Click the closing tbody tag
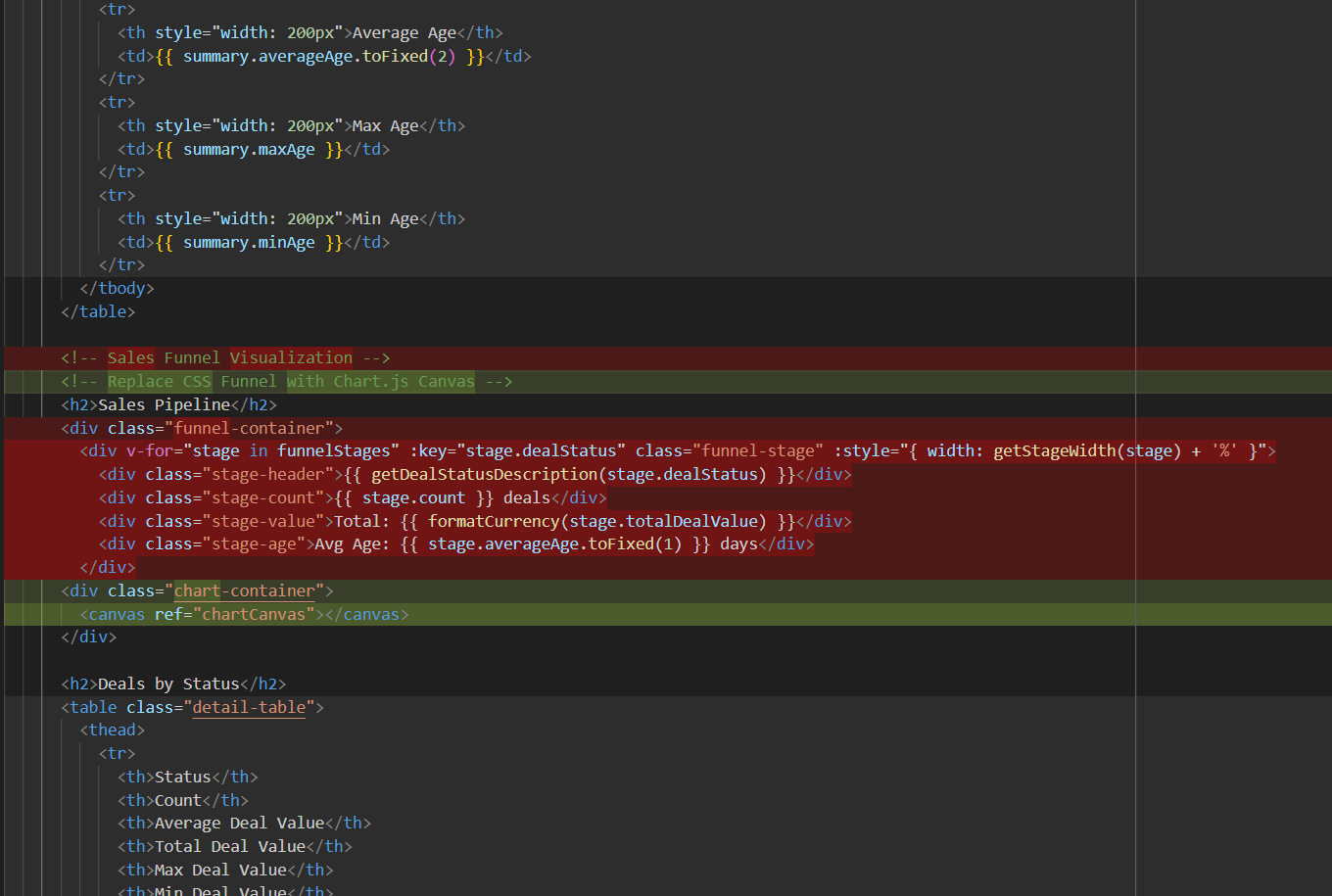 coord(116,287)
